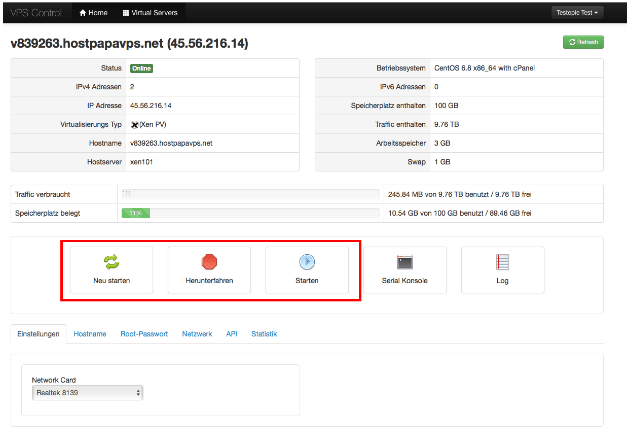This screenshot has width=643, height=430.
Task: Click the Traffic enthalten 9.76 TB value
Action: pos(447,125)
